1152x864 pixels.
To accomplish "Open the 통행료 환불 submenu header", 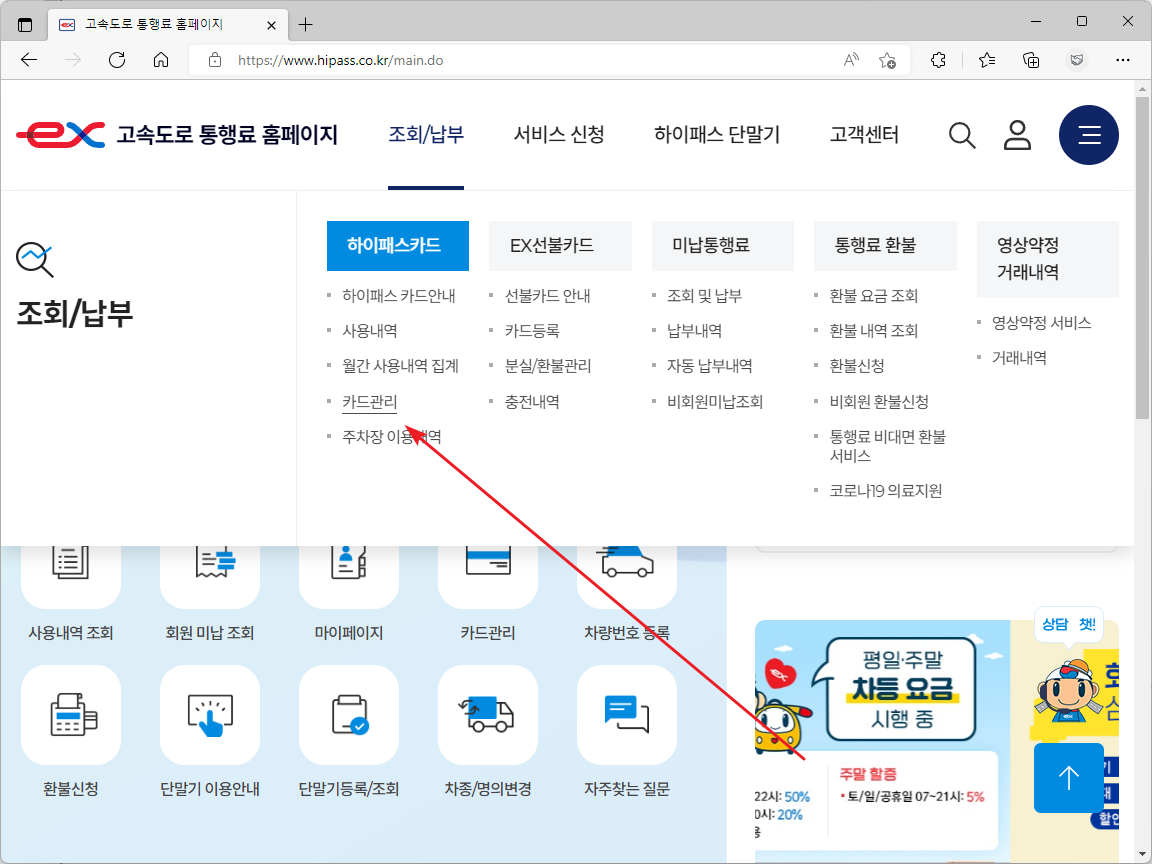I will (885, 245).
